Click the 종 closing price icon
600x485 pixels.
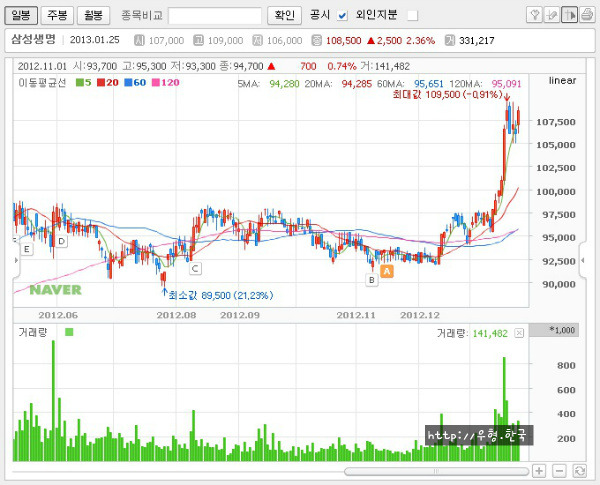coord(316,40)
